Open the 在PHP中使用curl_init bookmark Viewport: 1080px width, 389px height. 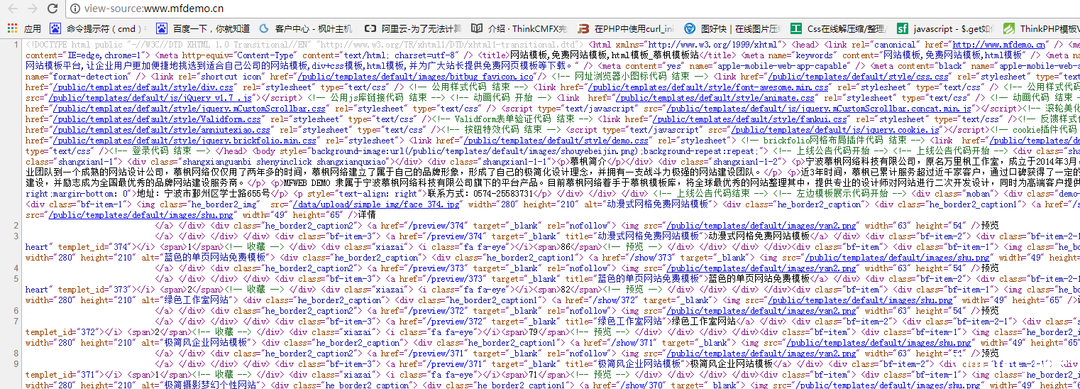(x=627, y=29)
